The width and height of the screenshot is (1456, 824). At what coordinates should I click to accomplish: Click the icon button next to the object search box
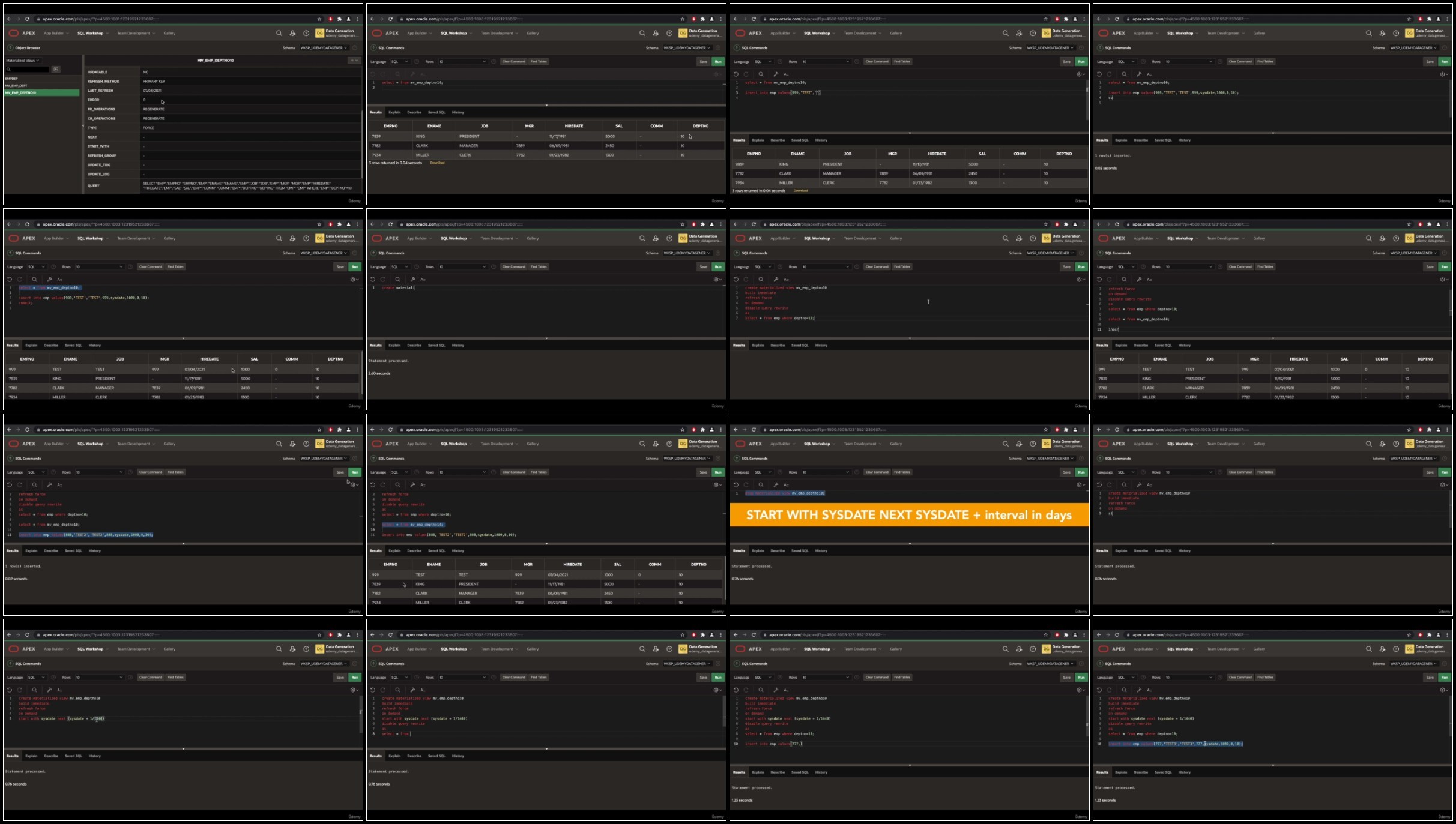pos(56,69)
